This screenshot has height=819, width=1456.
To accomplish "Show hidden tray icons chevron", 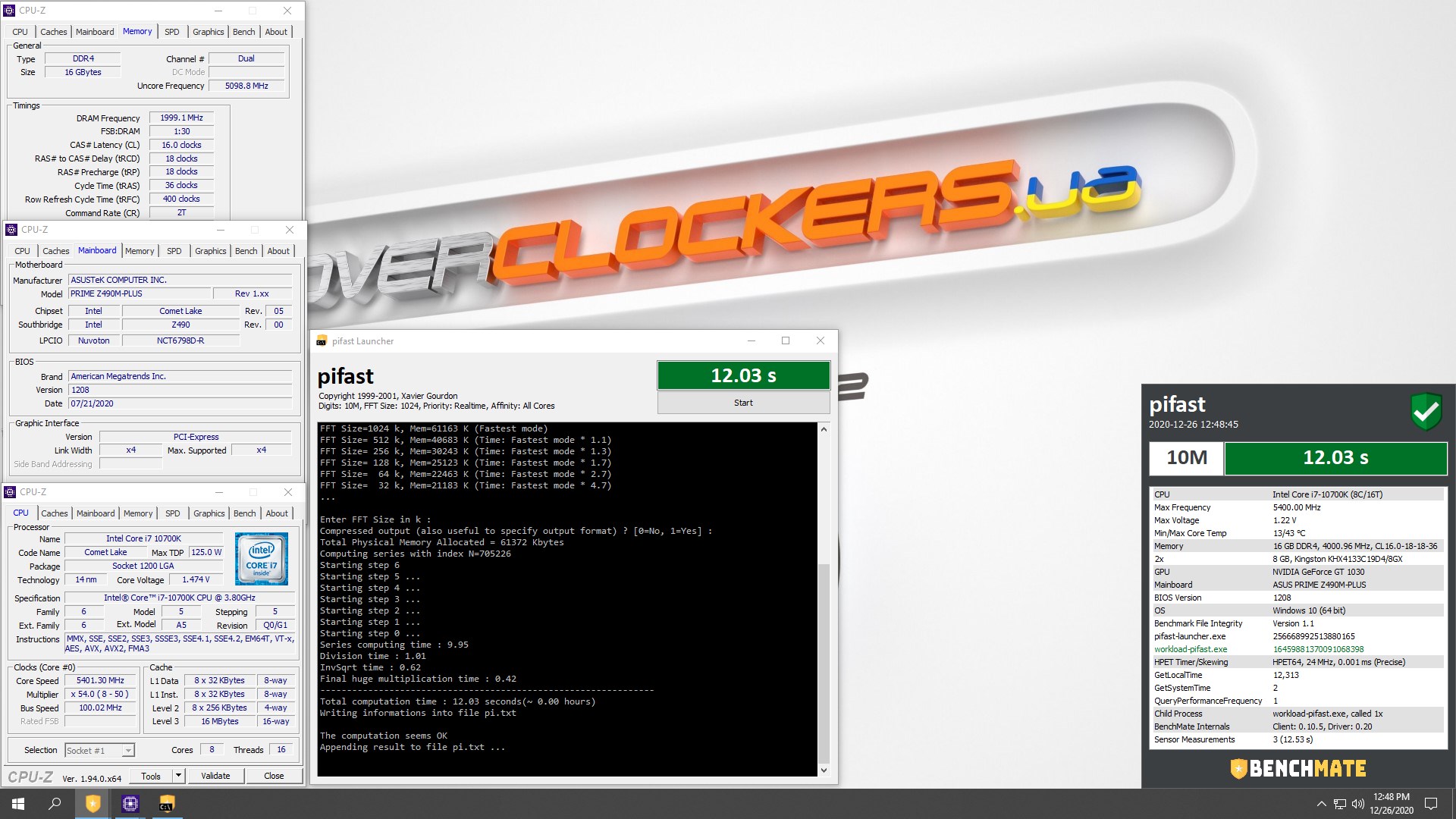I will [1321, 804].
